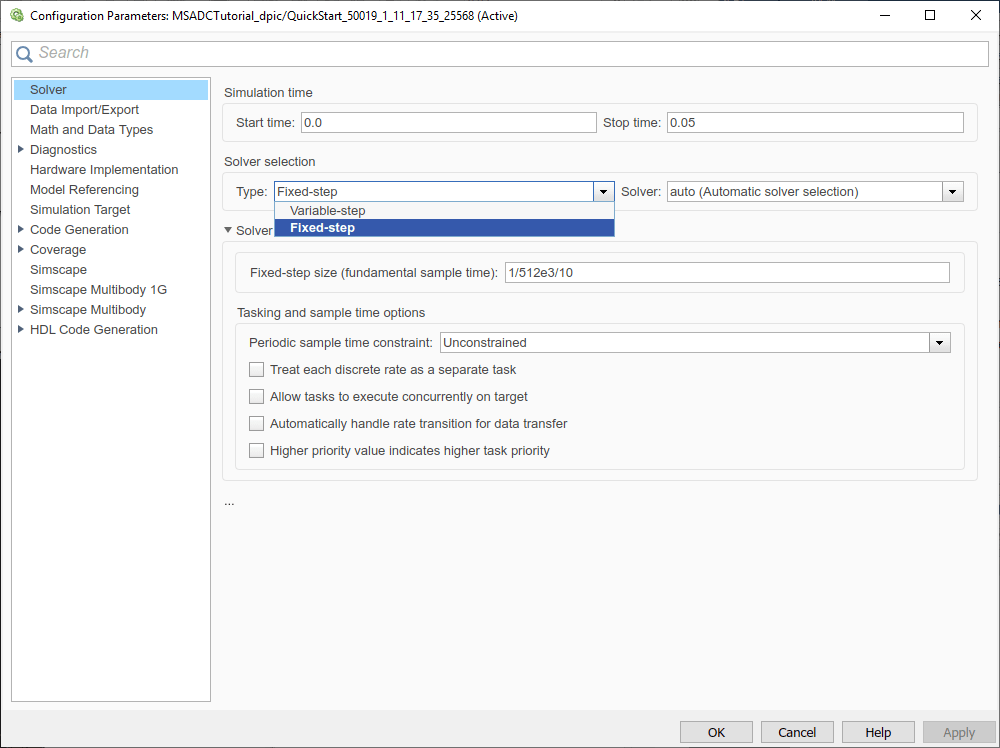Viewport: 1000px width, 748px height.
Task: Open the Solver selection dropdown arrow
Action: click(x=953, y=192)
